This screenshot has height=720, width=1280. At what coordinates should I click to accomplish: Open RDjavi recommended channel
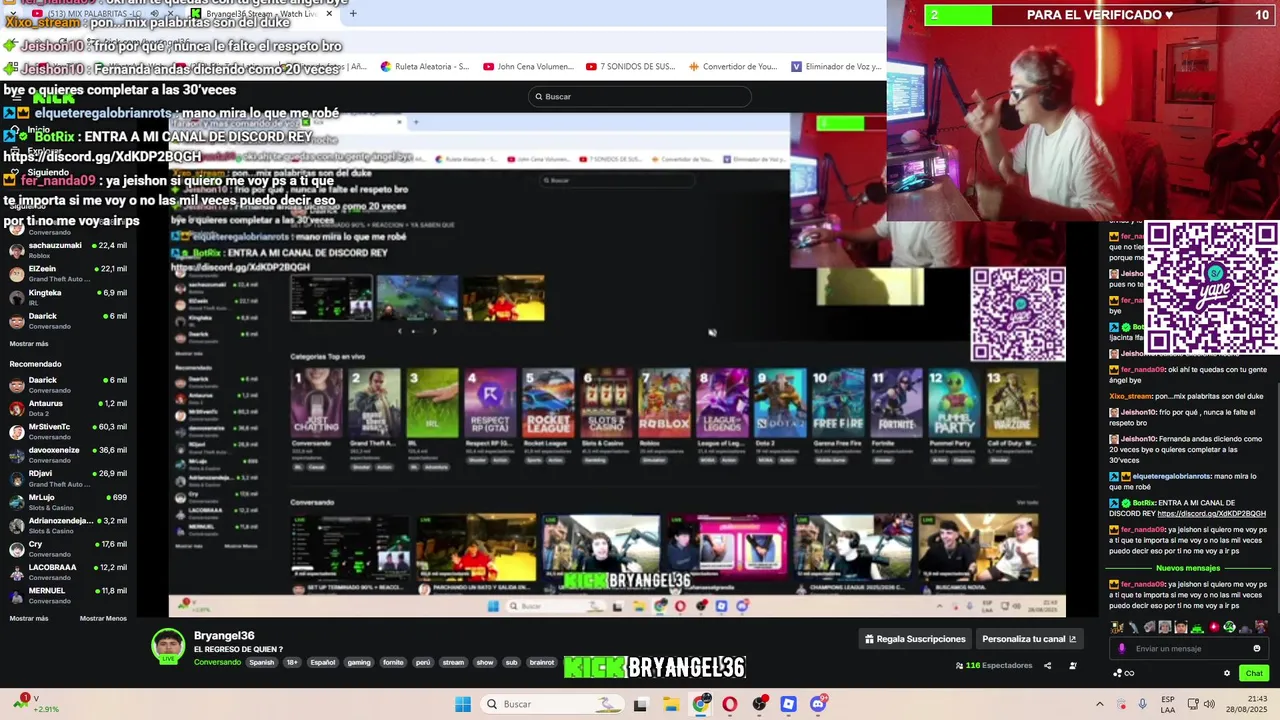tap(70, 478)
